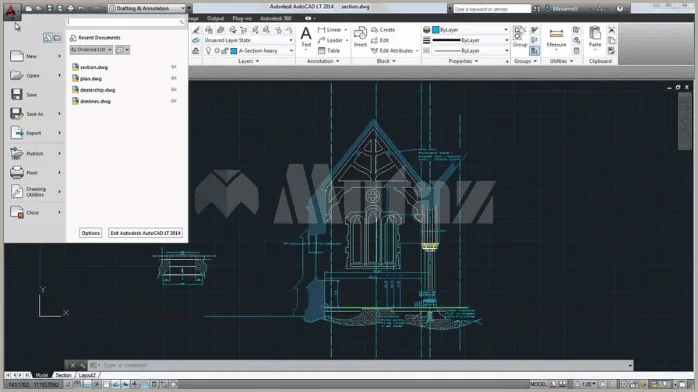Click the Options button

pos(90,233)
